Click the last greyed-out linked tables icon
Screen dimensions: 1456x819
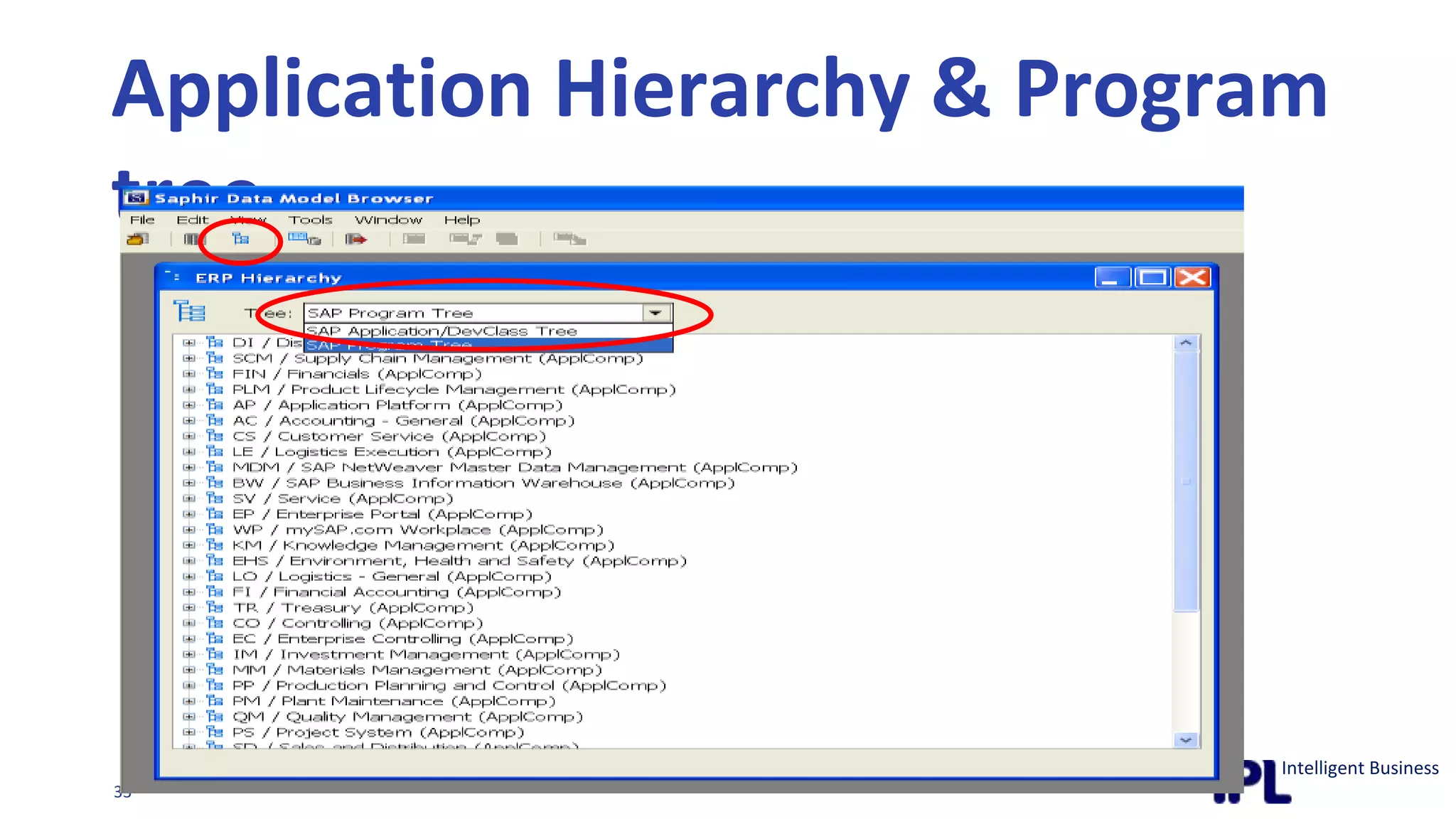pos(570,239)
